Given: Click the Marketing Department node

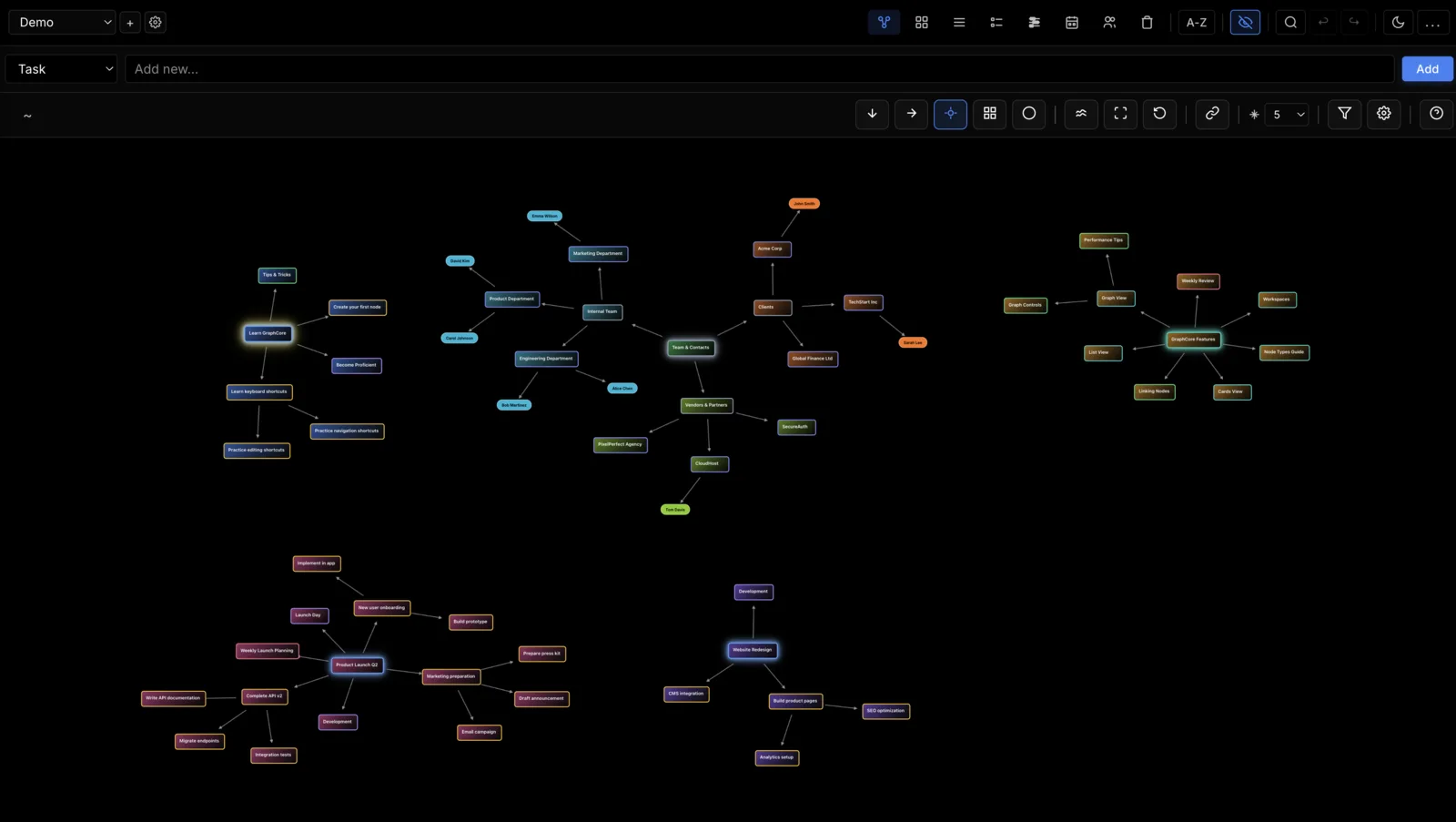Looking at the screenshot, I should click(598, 254).
